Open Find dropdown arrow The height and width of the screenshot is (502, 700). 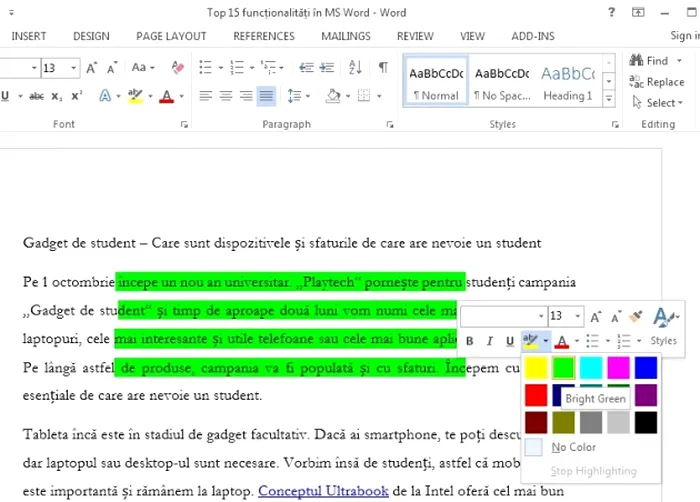pyautogui.click(x=679, y=61)
